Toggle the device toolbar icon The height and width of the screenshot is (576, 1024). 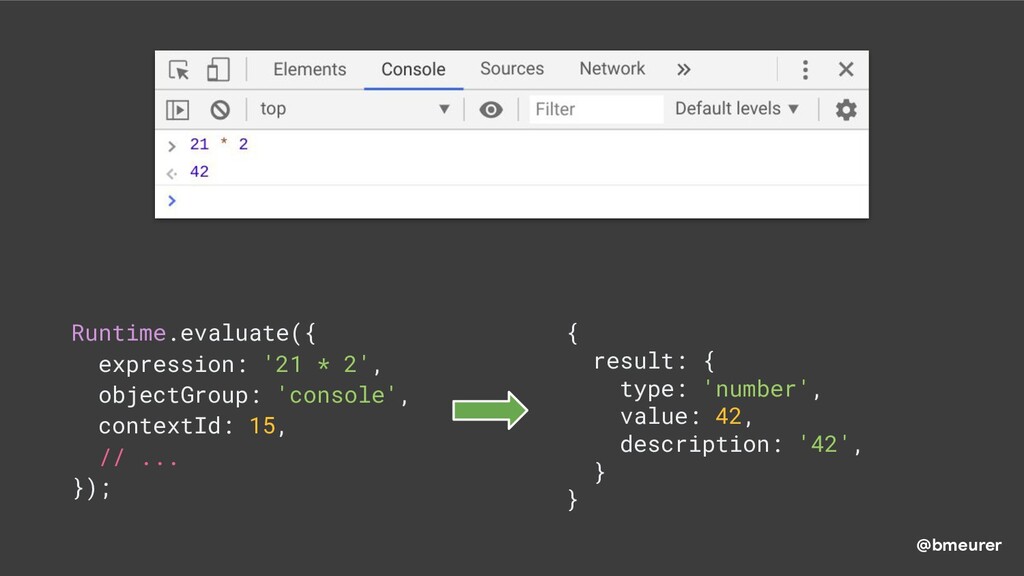point(218,69)
